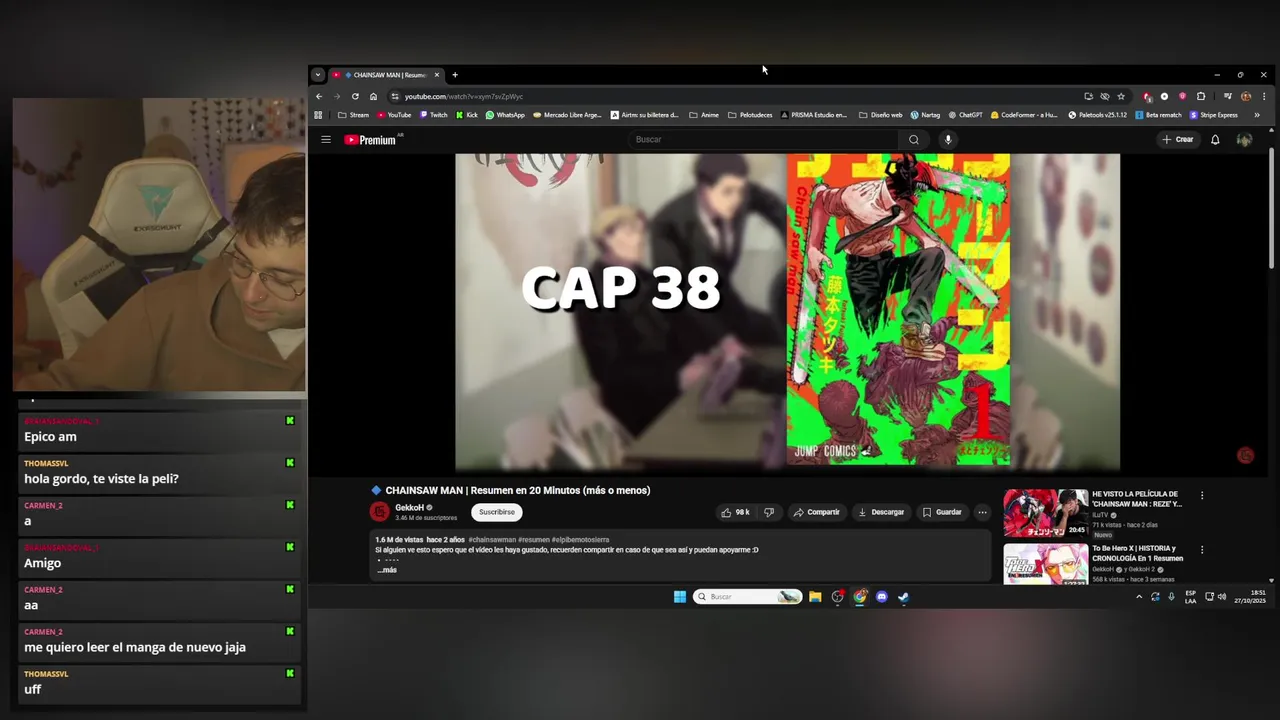Click the Suscribirse button
Screen dimensions: 1280x720
497,512
